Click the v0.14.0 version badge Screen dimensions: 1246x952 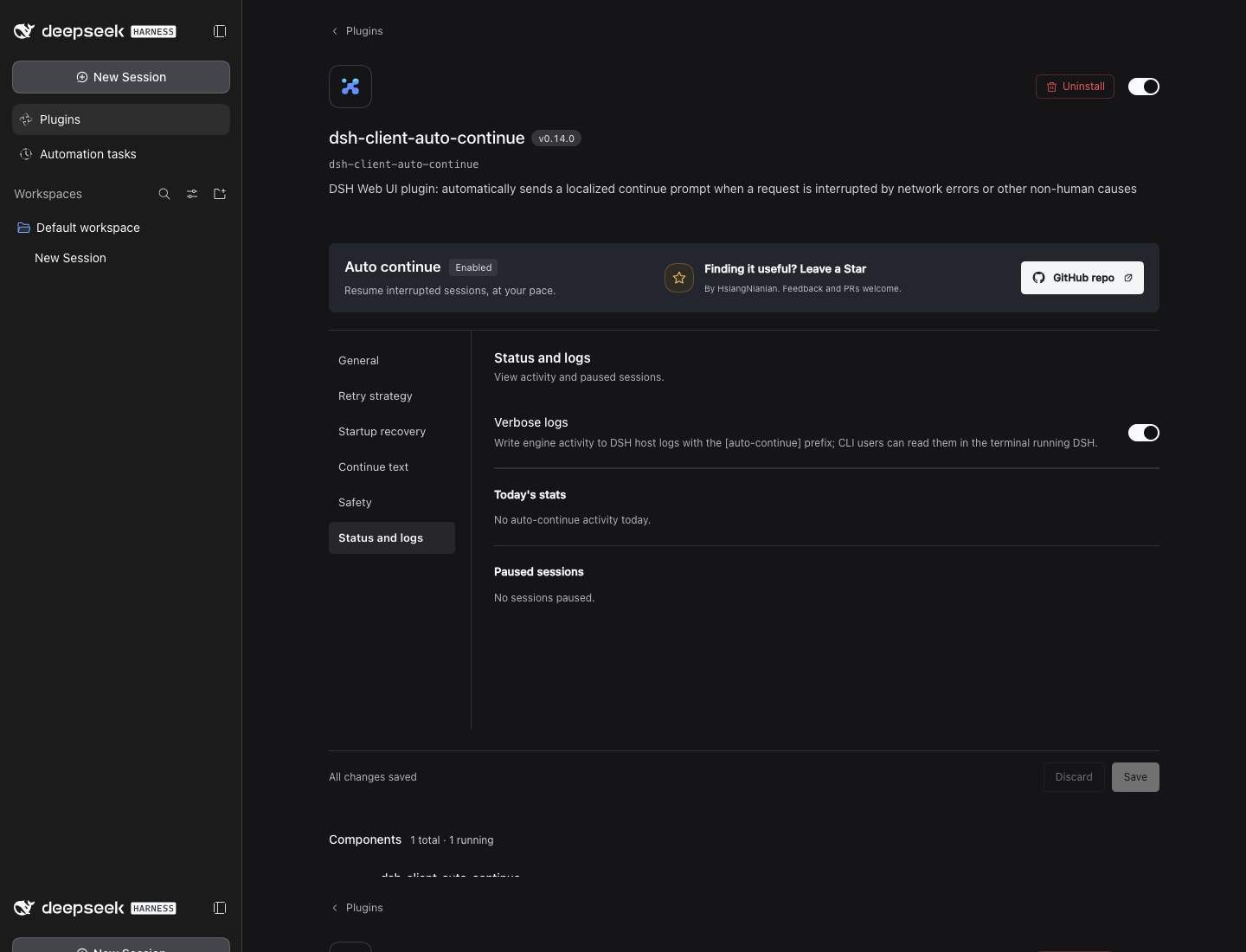tap(556, 138)
